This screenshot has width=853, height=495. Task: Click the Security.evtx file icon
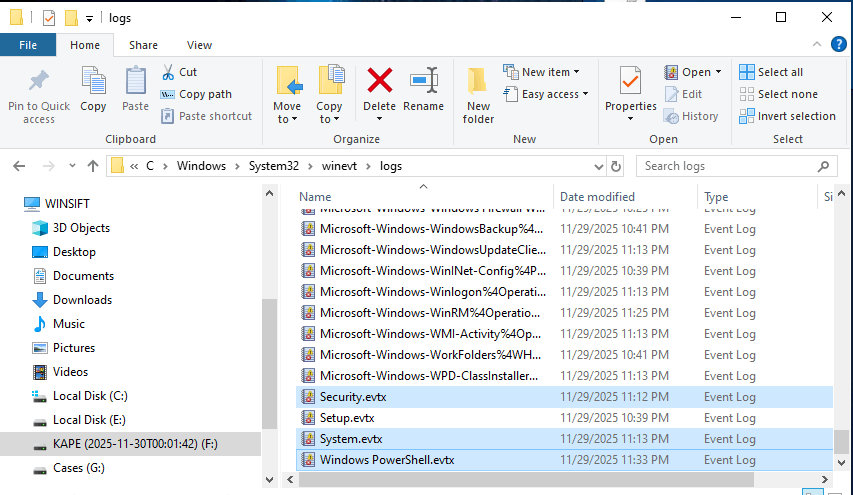pyautogui.click(x=308, y=397)
